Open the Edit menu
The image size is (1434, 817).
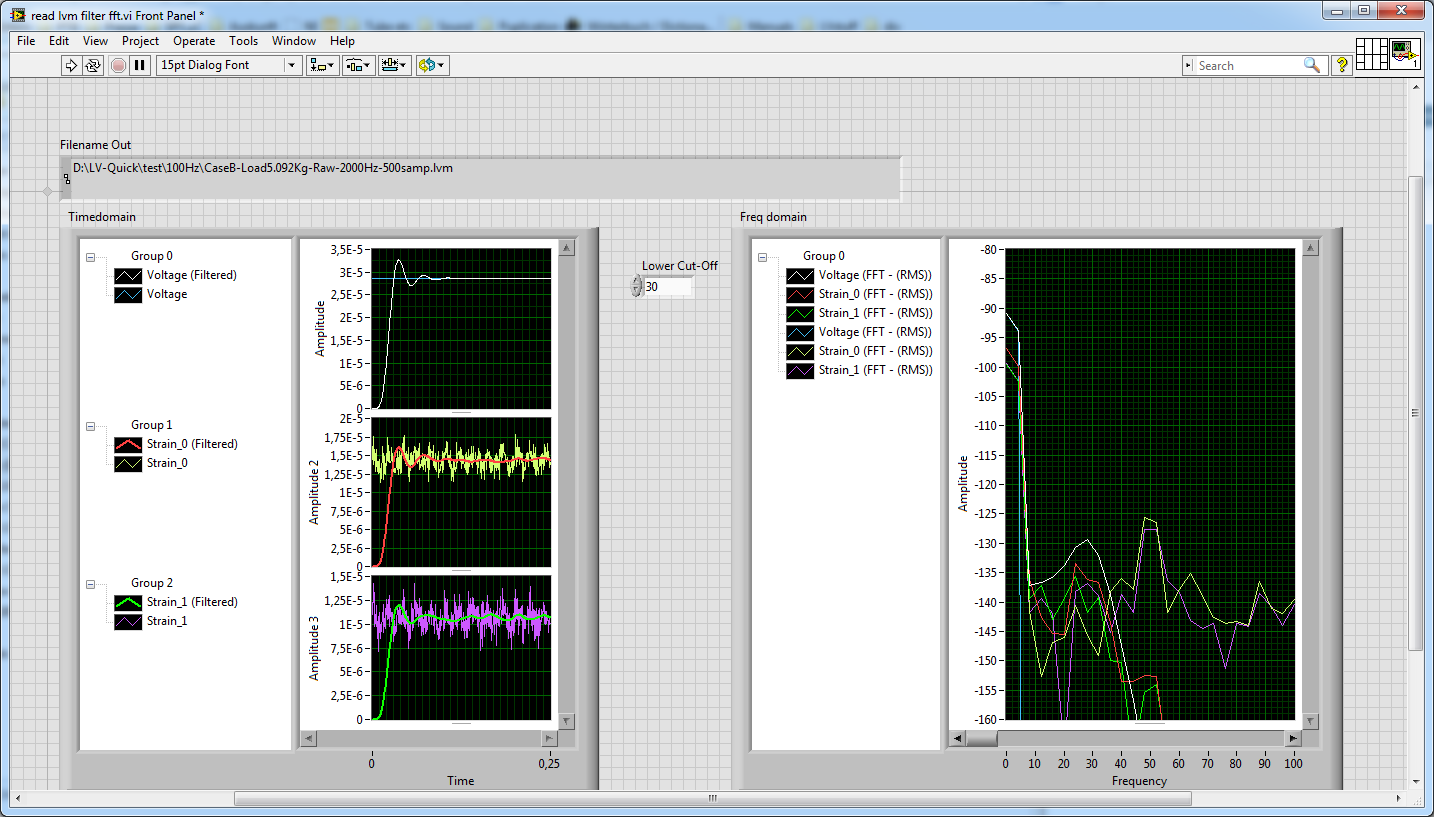pos(59,41)
